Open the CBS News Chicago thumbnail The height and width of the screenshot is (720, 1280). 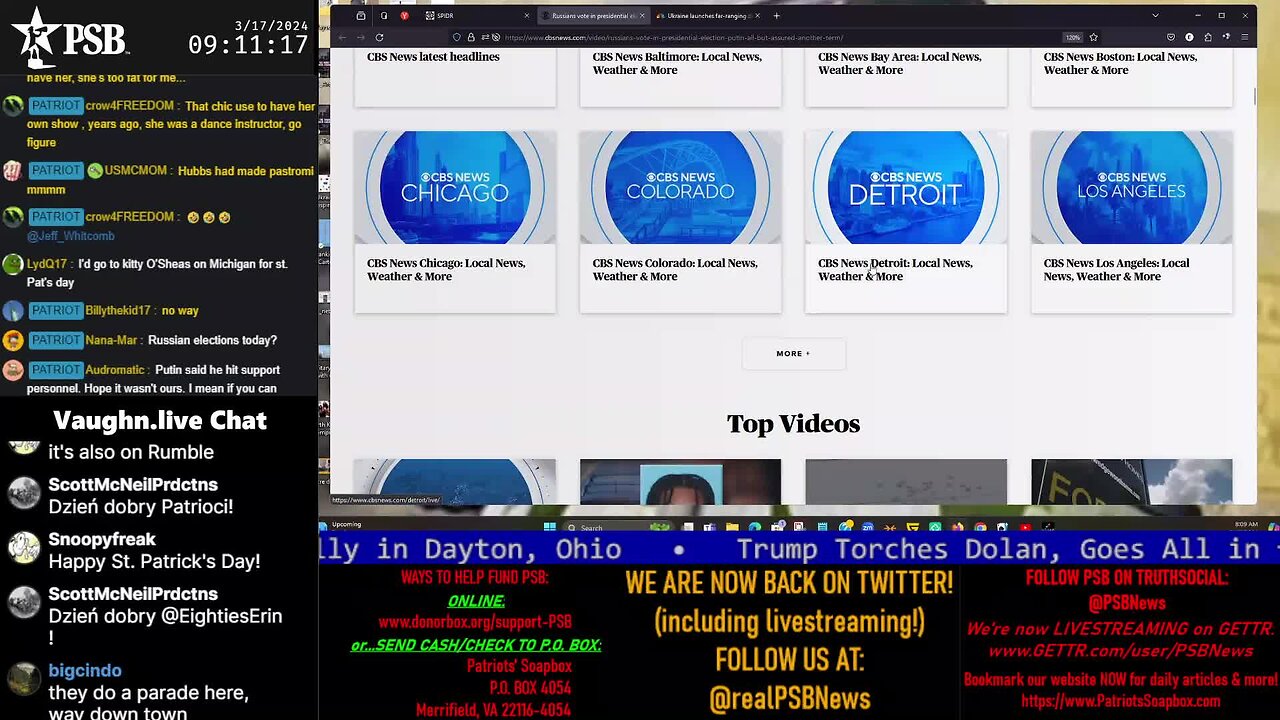point(455,187)
